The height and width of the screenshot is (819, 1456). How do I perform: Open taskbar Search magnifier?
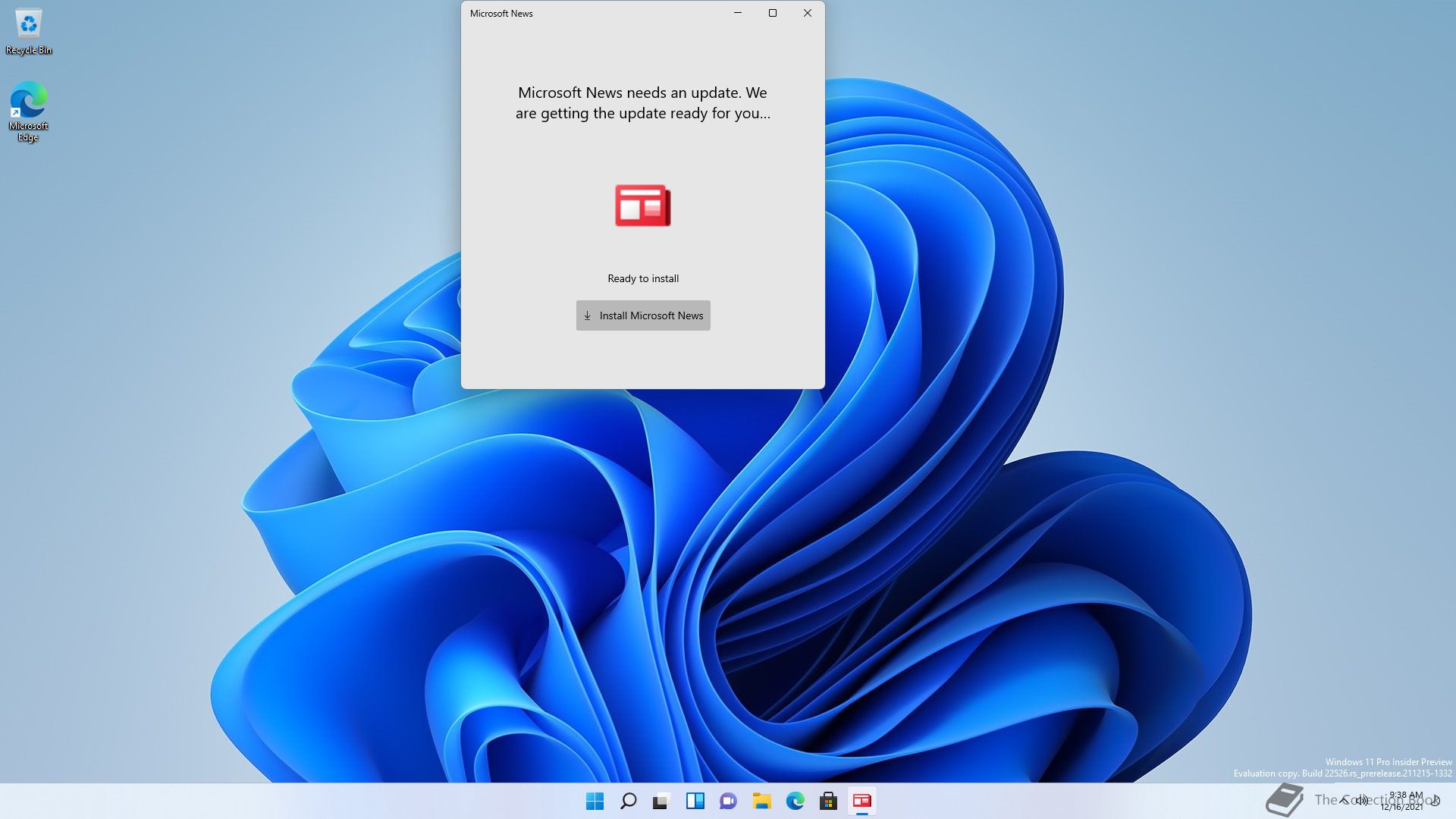click(629, 801)
